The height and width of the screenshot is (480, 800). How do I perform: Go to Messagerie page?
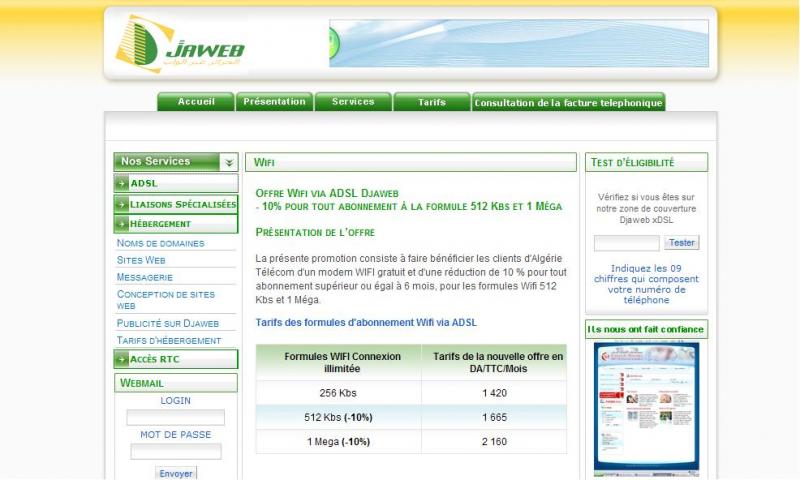[145, 277]
